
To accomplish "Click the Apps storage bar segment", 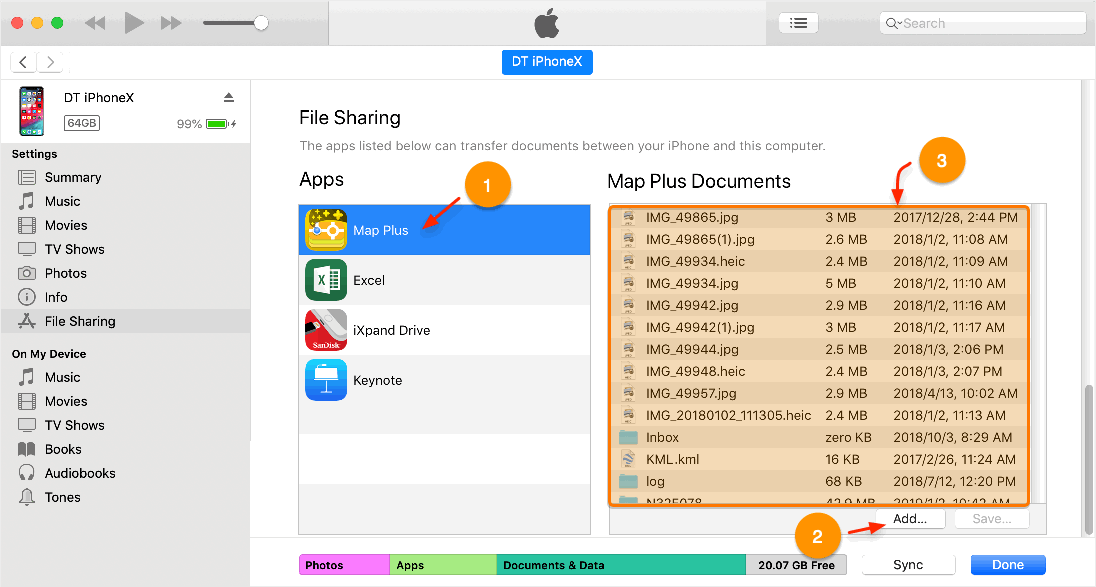I will click(x=443, y=565).
